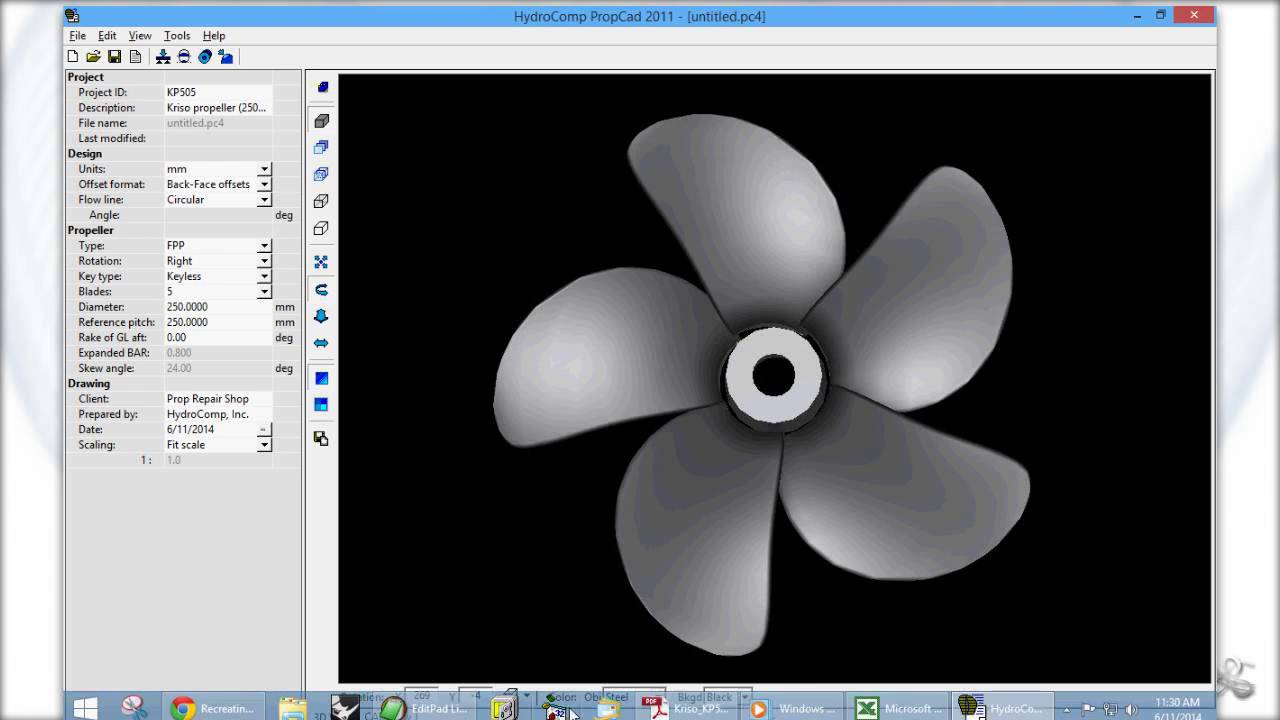Open the Tools menu
Screen dimensions: 1280x720
coord(176,35)
